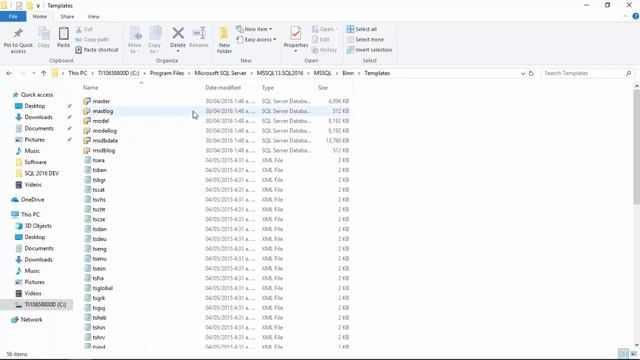This screenshot has height=360, width=640.
Task: Click the Cut command
Action: click(x=84, y=29)
